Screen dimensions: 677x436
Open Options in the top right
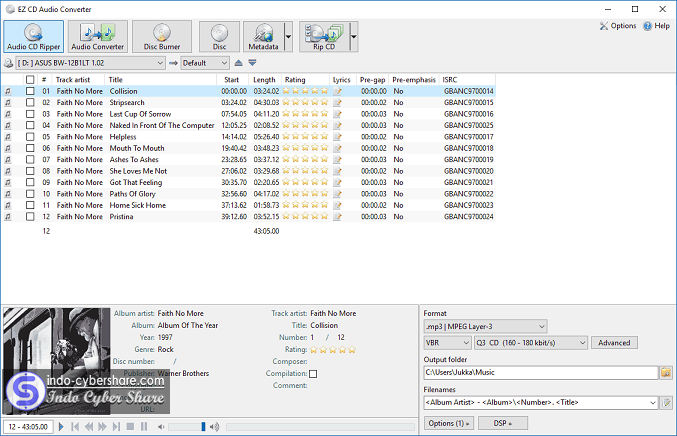(x=618, y=26)
